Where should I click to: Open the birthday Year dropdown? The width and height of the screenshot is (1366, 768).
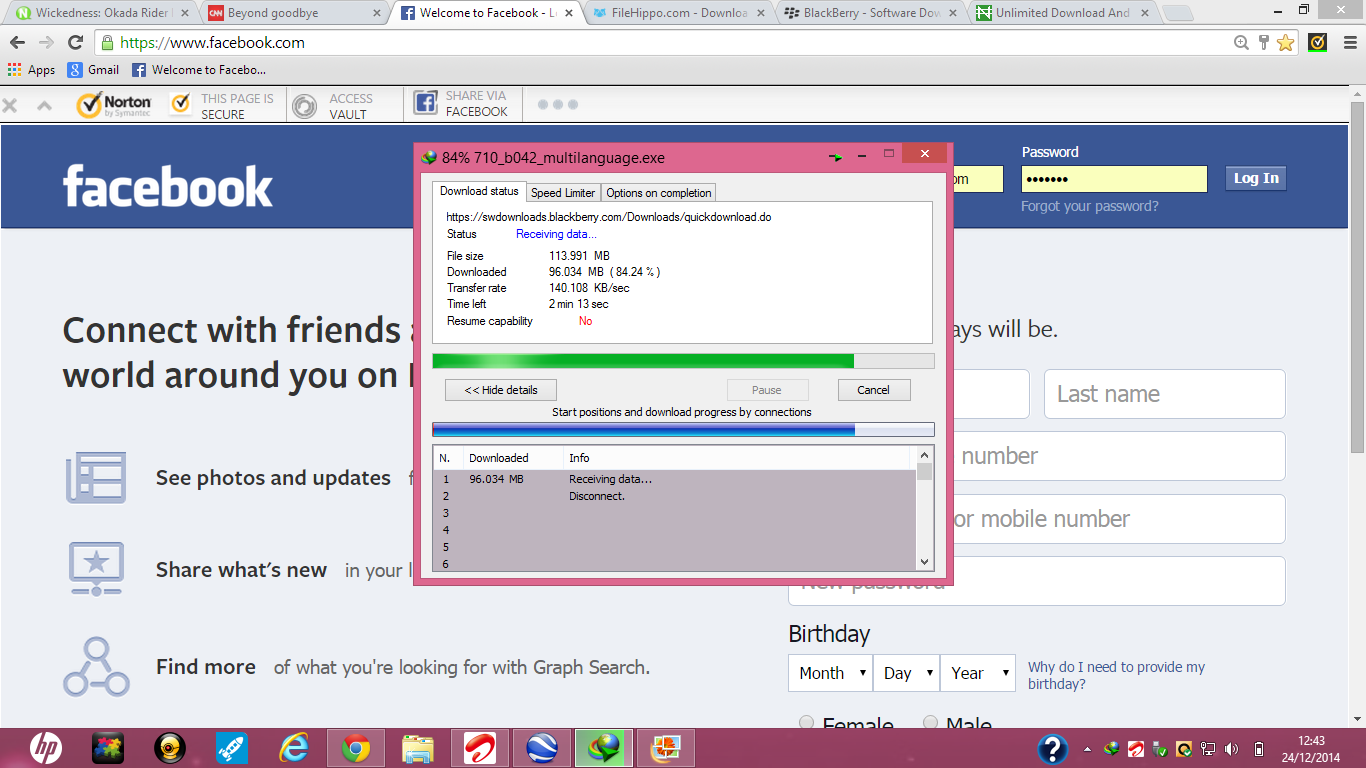click(x=978, y=673)
